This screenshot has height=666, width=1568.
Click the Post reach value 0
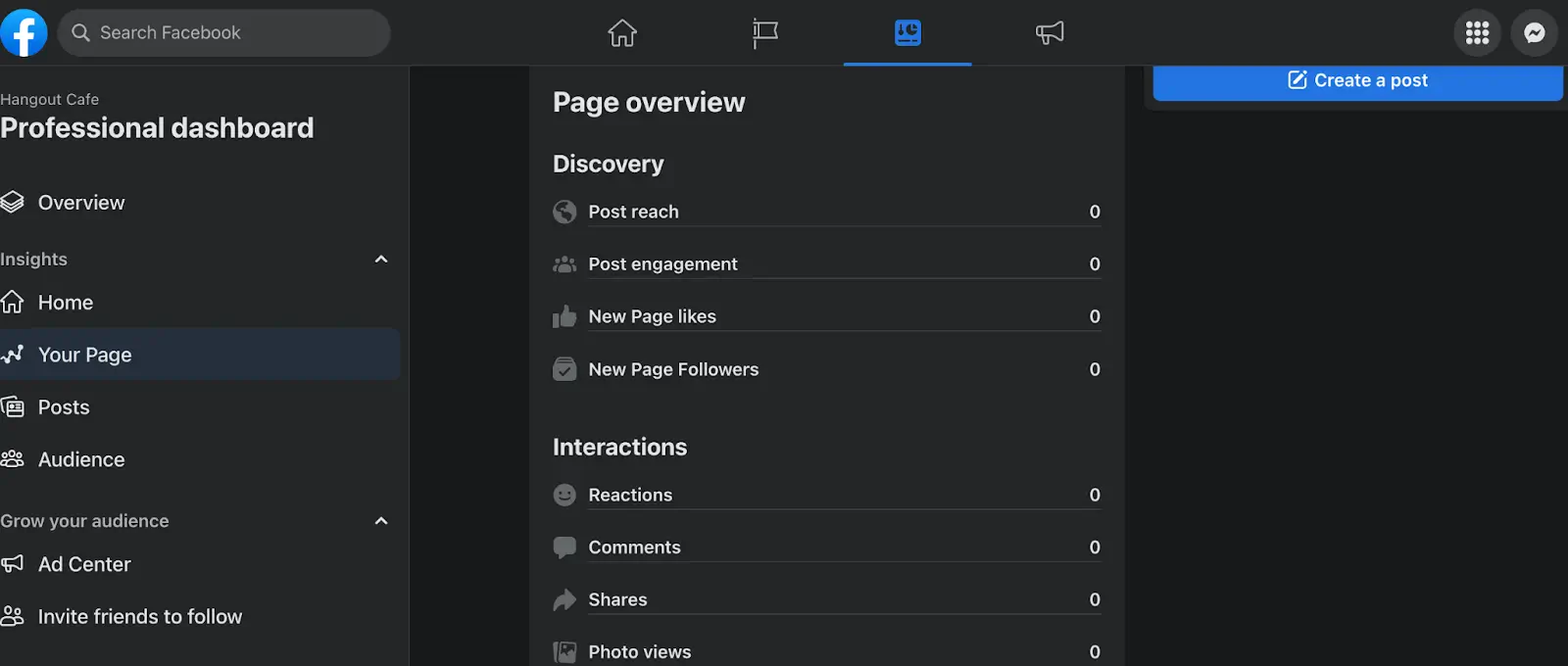pos(1095,212)
